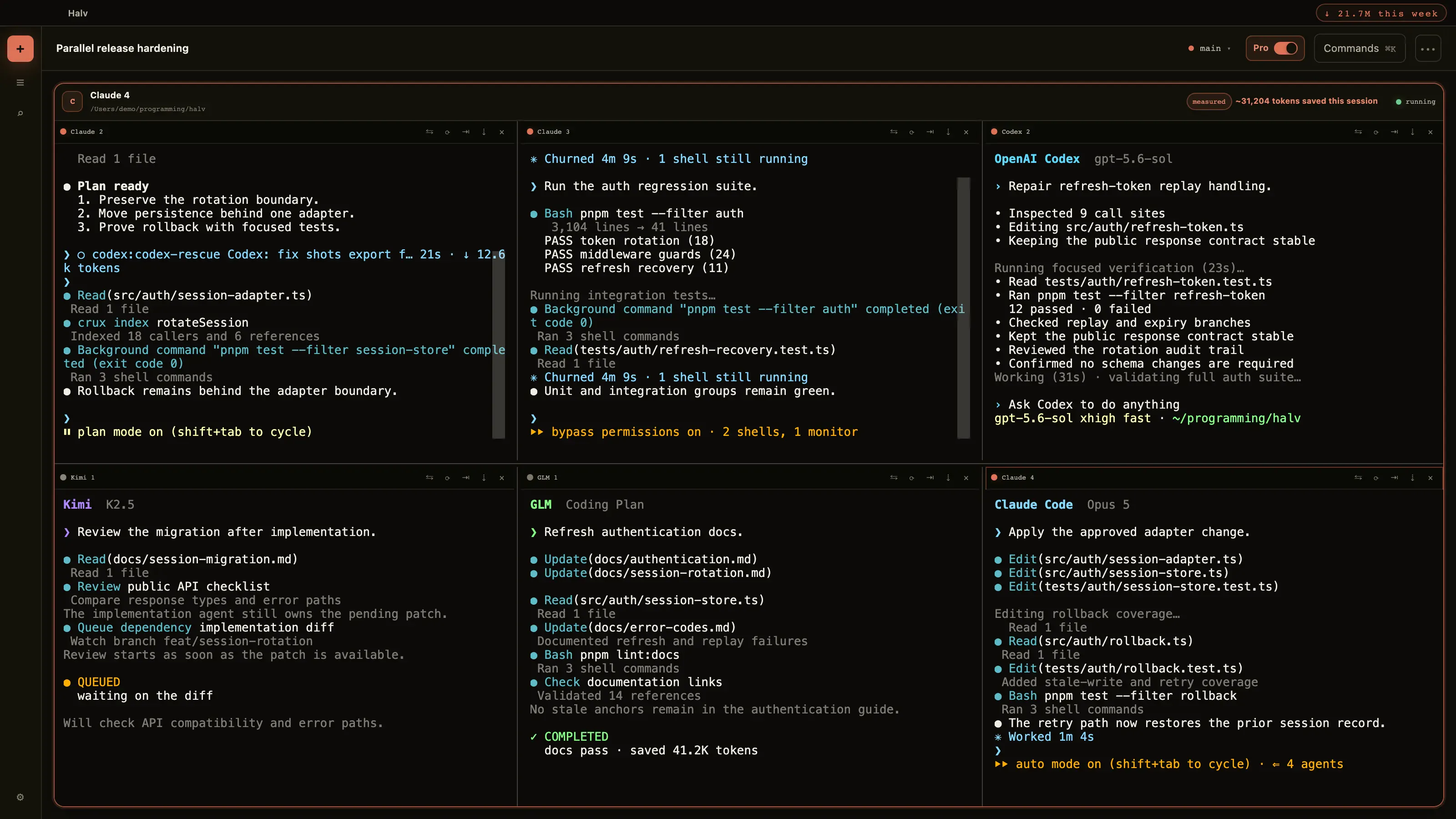Open the hamburger menu in the left sidebar
Screen dimensions: 1456x819
[x=20, y=82]
